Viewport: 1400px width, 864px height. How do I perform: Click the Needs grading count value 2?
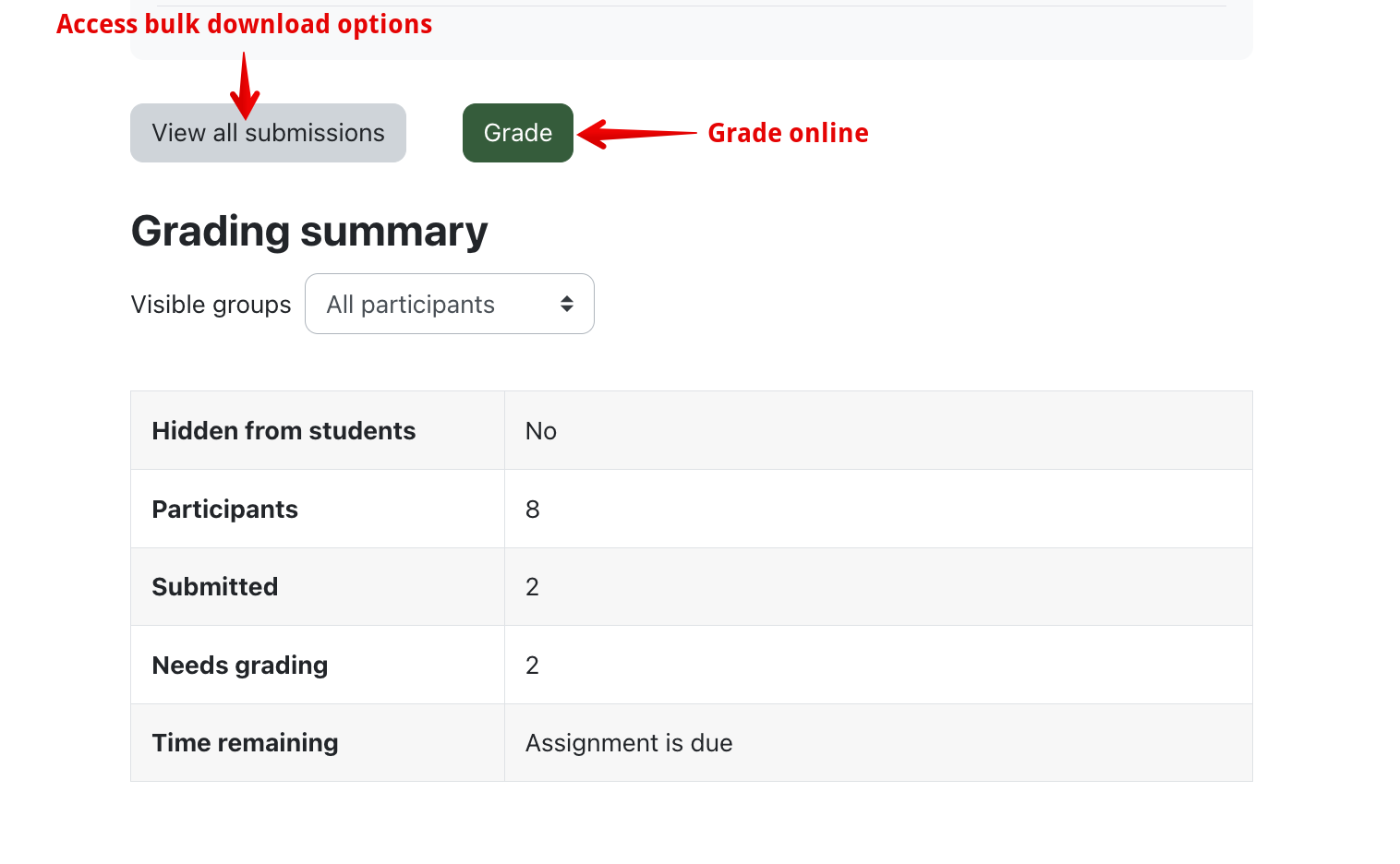click(532, 666)
